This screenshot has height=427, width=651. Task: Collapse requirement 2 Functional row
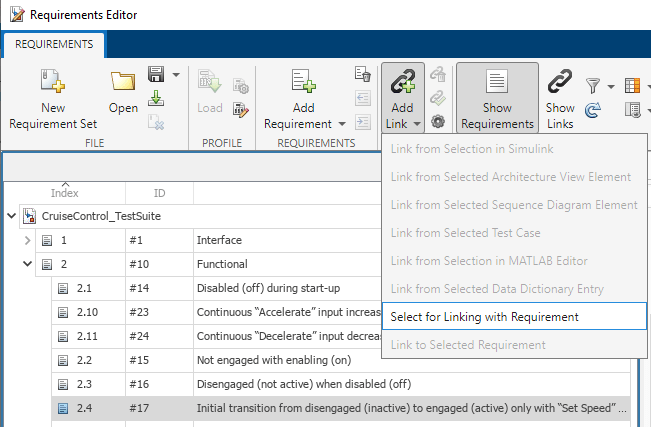coord(27,264)
